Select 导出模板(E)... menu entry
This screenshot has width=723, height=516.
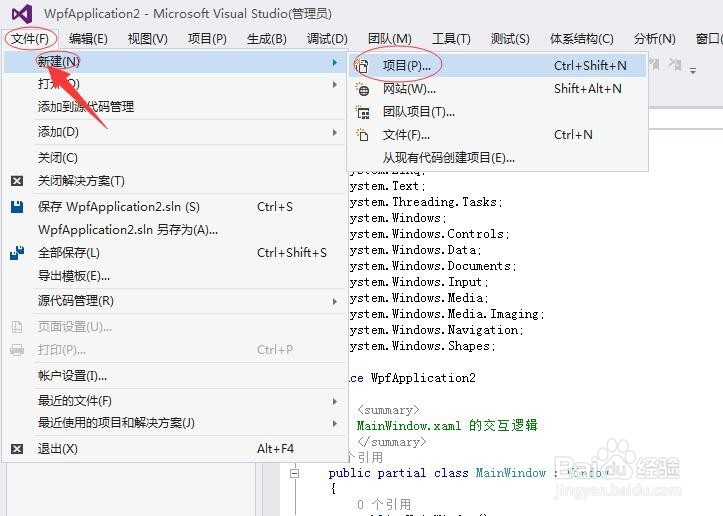[x=174, y=276]
